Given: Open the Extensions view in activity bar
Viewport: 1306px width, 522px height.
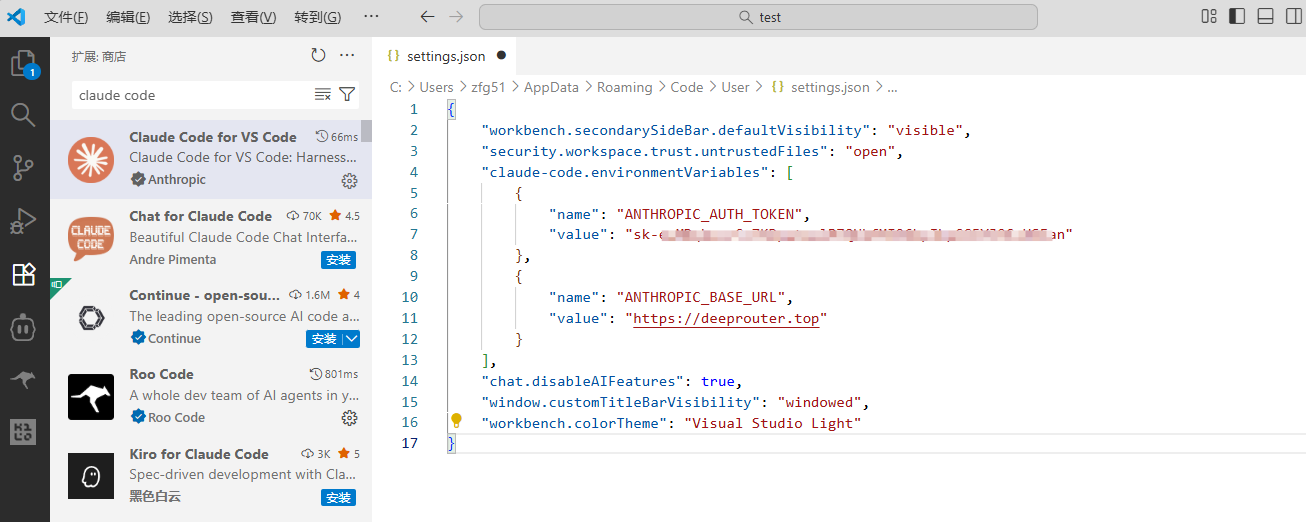Looking at the screenshot, I should point(24,274).
